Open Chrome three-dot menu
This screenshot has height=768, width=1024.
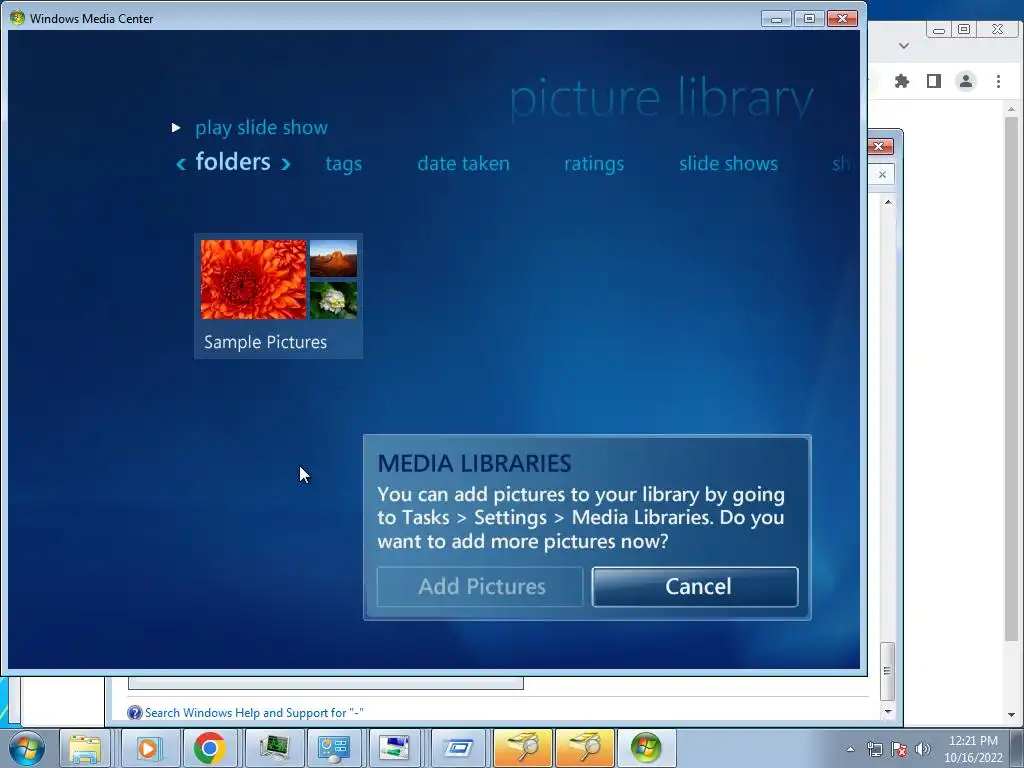click(998, 81)
